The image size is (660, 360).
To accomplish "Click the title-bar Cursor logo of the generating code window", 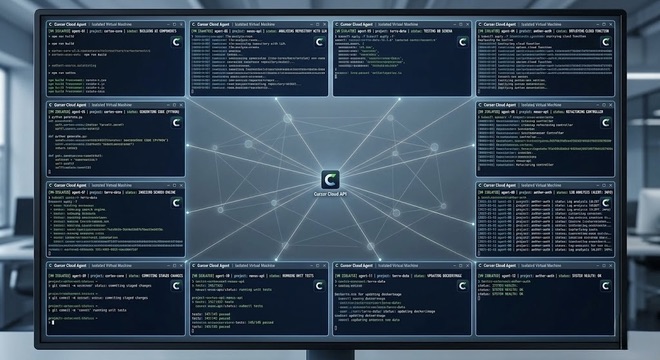I will [x=51, y=105].
